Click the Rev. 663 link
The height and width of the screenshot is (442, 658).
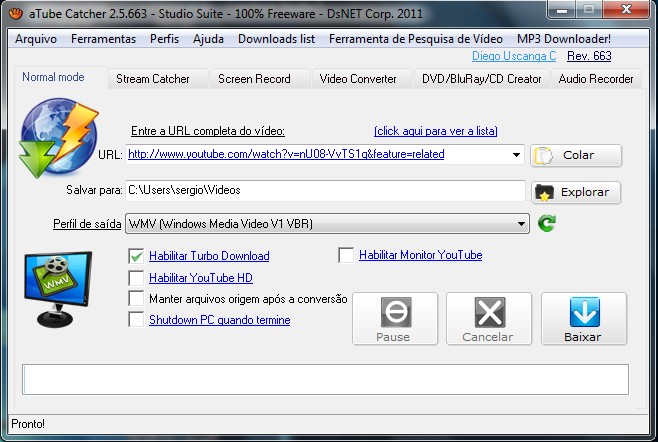pyautogui.click(x=589, y=56)
